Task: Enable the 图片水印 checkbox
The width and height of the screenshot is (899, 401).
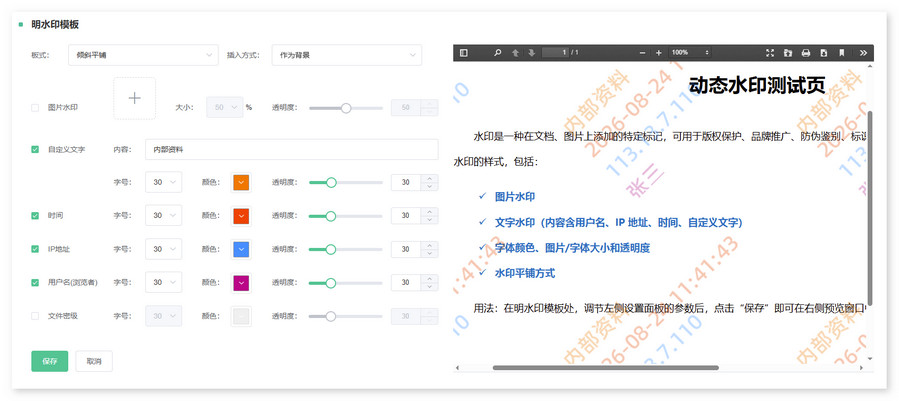Action: coord(35,107)
